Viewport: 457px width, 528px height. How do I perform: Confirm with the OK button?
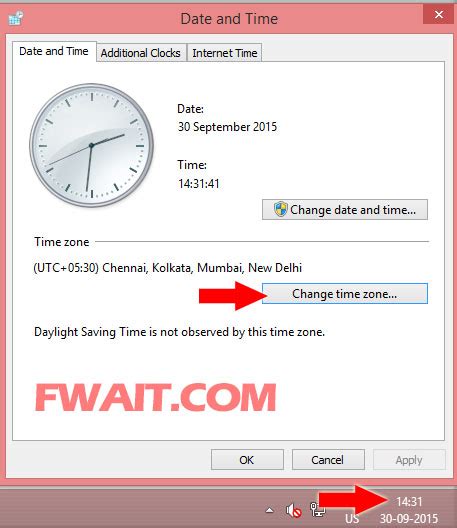[247, 460]
